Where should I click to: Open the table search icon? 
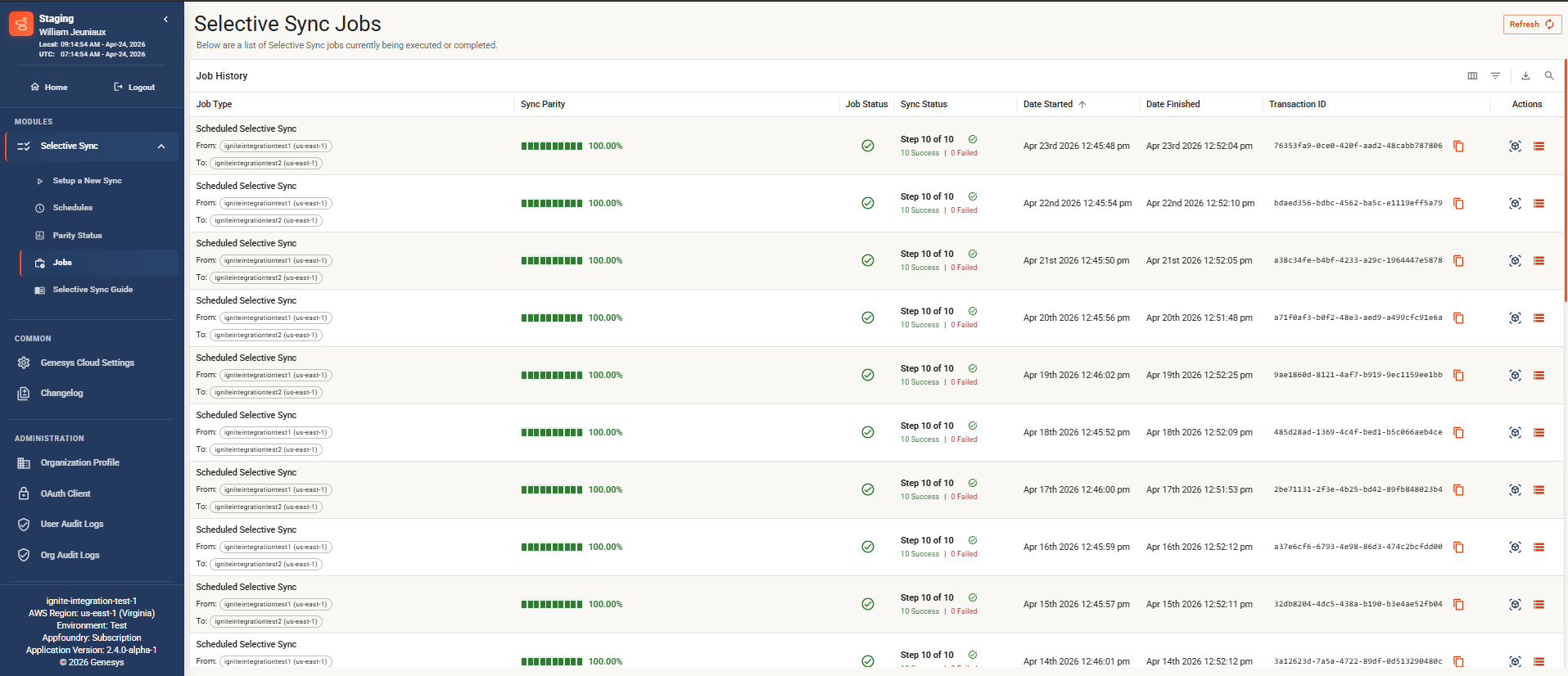pos(1549,76)
